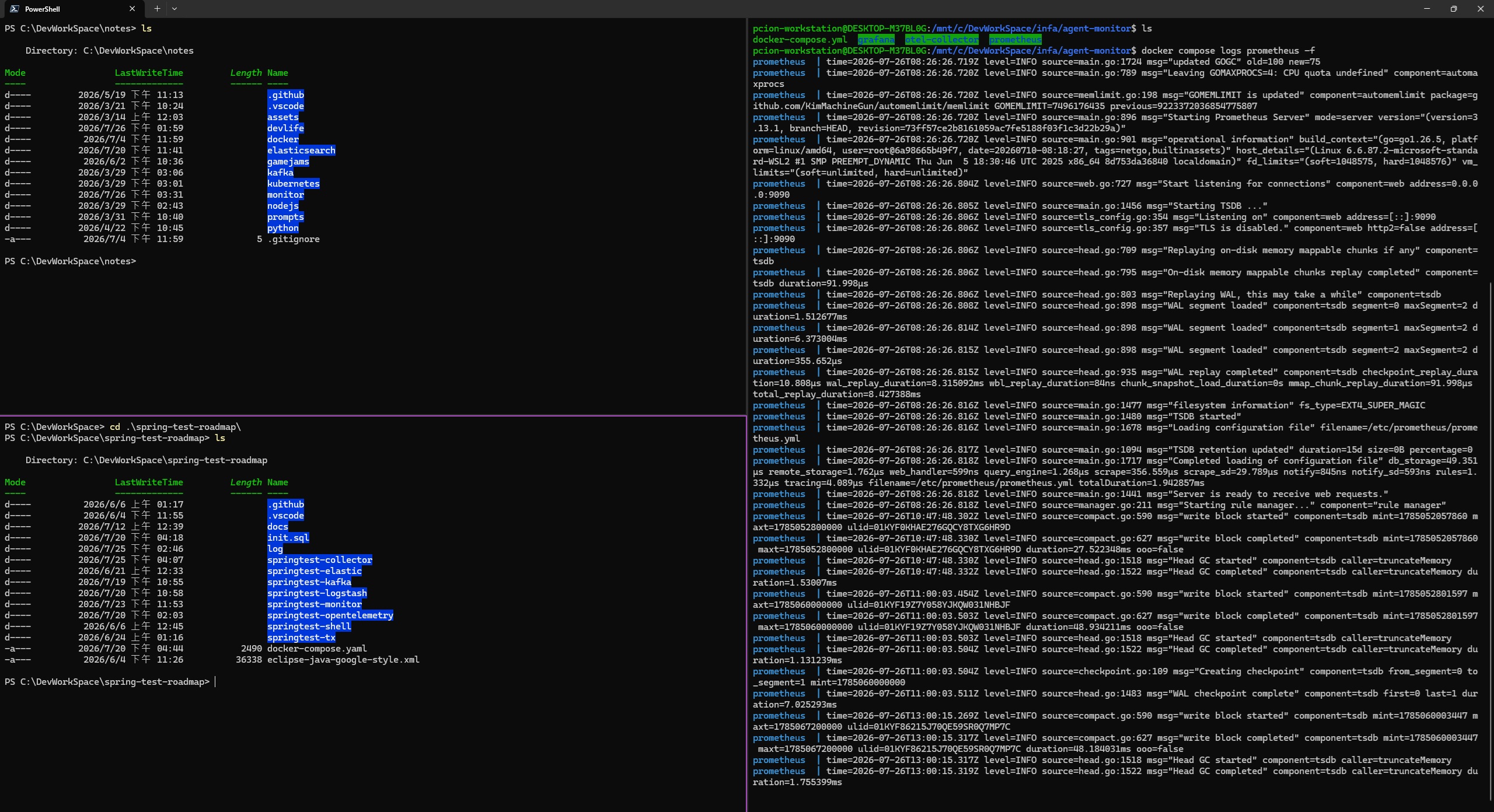
Task: Click the monitor folder name
Action: (285, 195)
